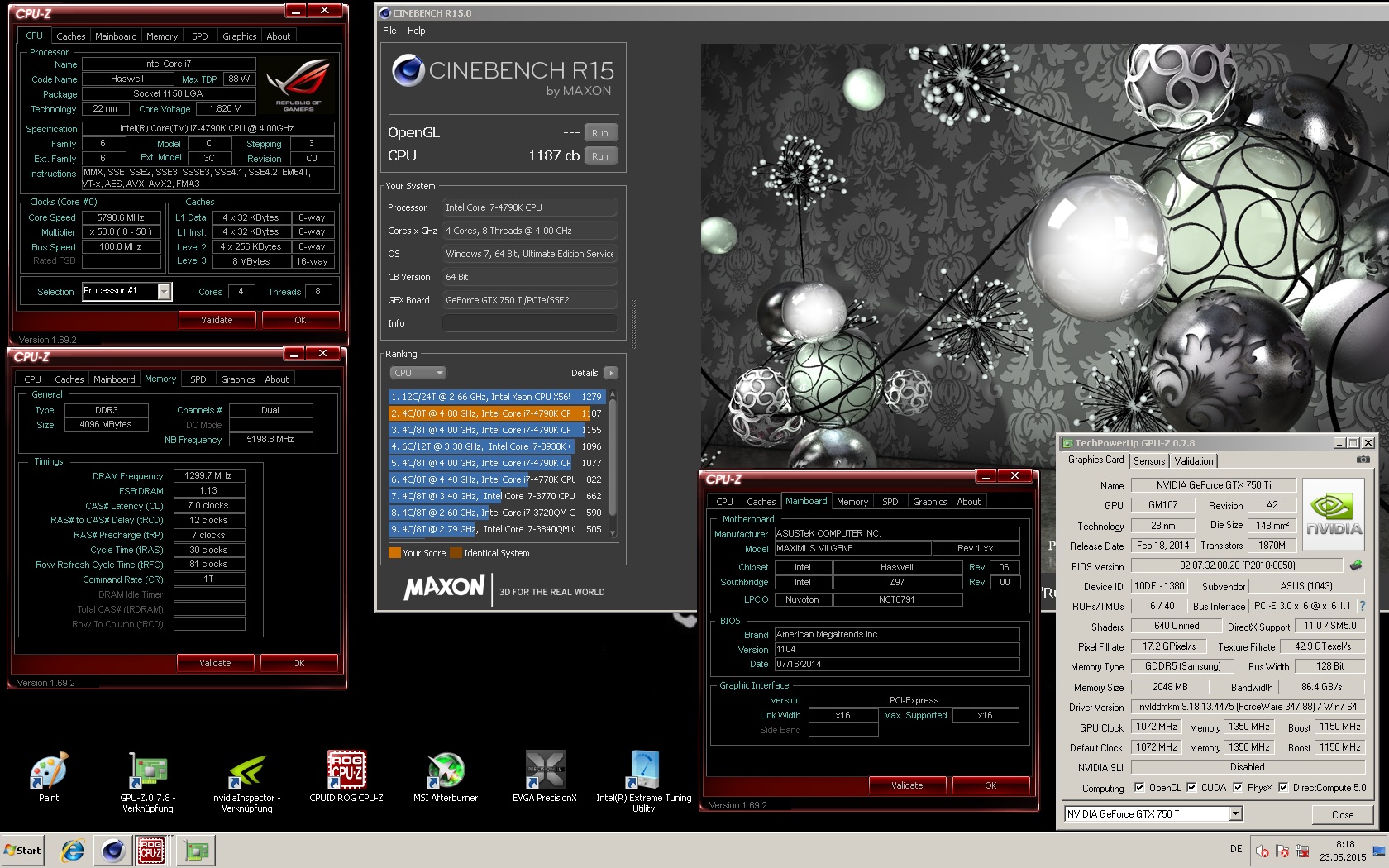Toggle the CUDA checkbox in GPU-Z

point(1191,788)
